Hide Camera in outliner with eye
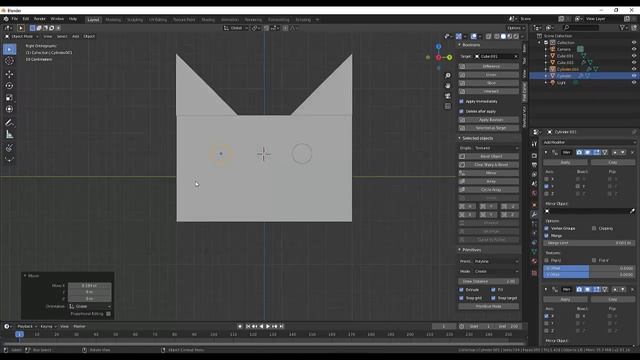The width and height of the screenshot is (640, 360). 634,49
